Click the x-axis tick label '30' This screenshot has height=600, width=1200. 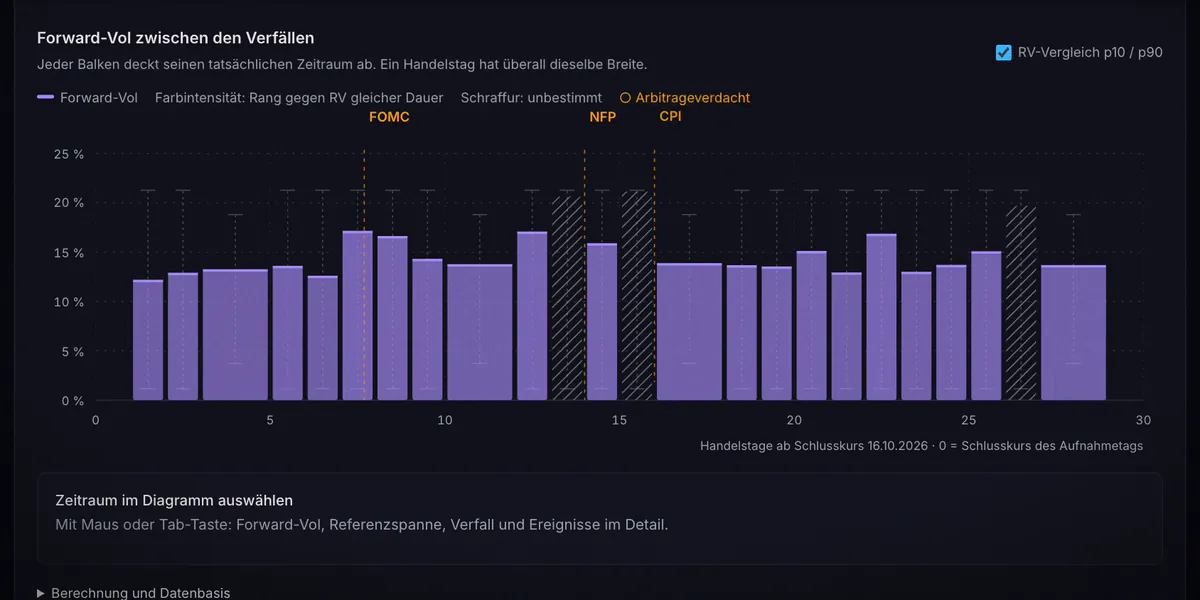click(x=1143, y=420)
